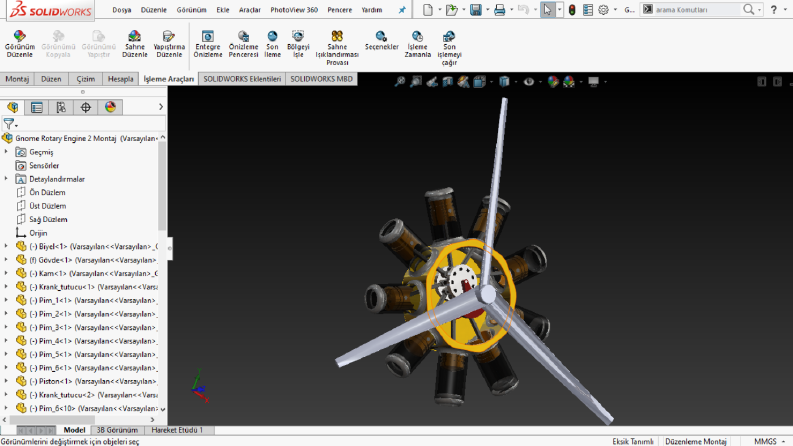Click Son işlemeyi çağır recall render

tap(449, 48)
